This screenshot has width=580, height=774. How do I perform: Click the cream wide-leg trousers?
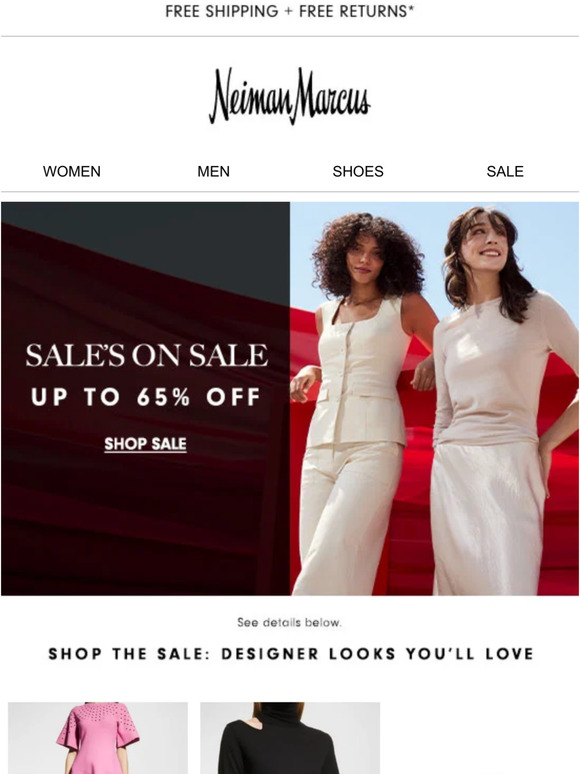pyautogui.click(x=346, y=518)
